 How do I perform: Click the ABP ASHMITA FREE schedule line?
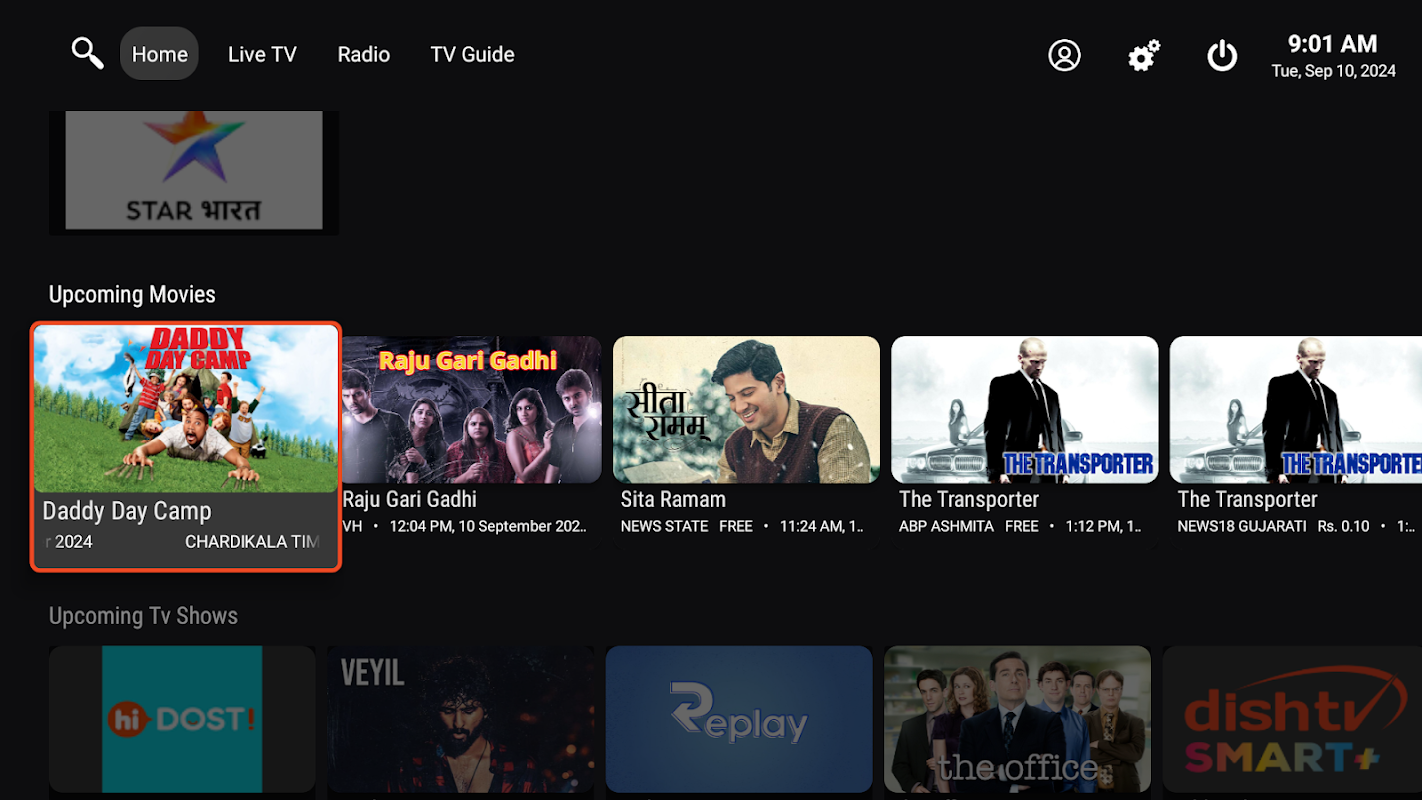click(1021, 526)
